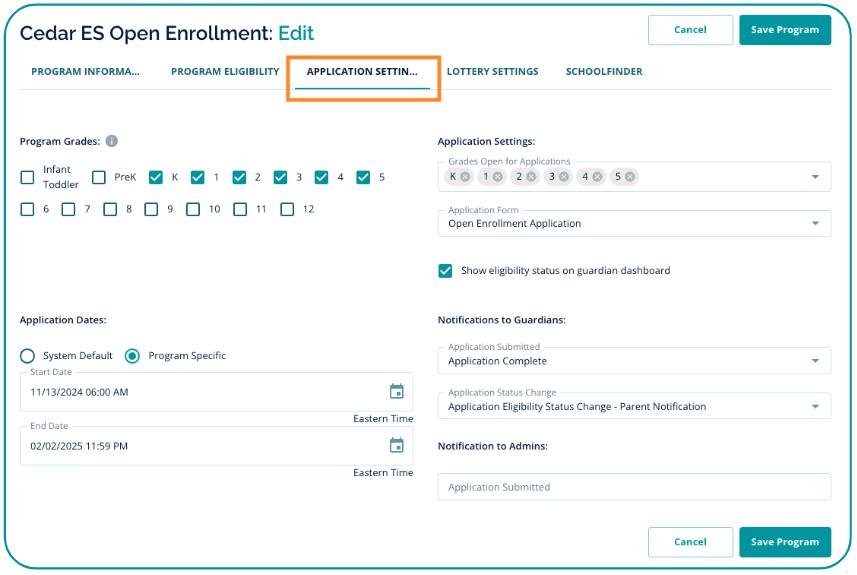
Task: Remove the K grade chip
Action: pyautogui.click(x=466, y=177)
